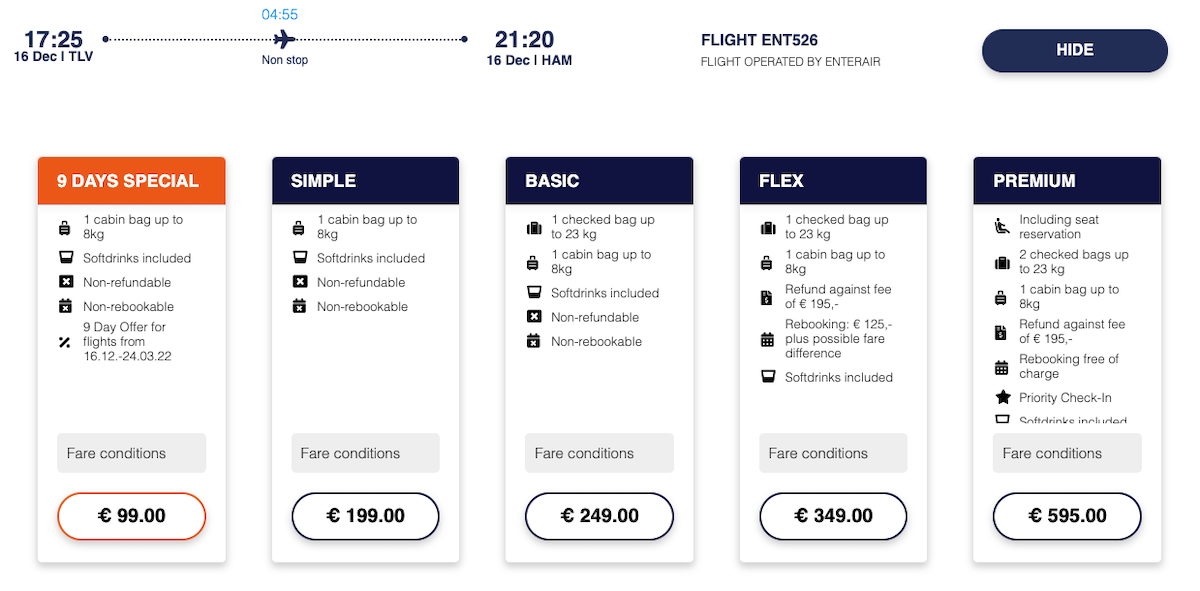
Task: Click the PREMIUM fare header
Action: 1067,181
